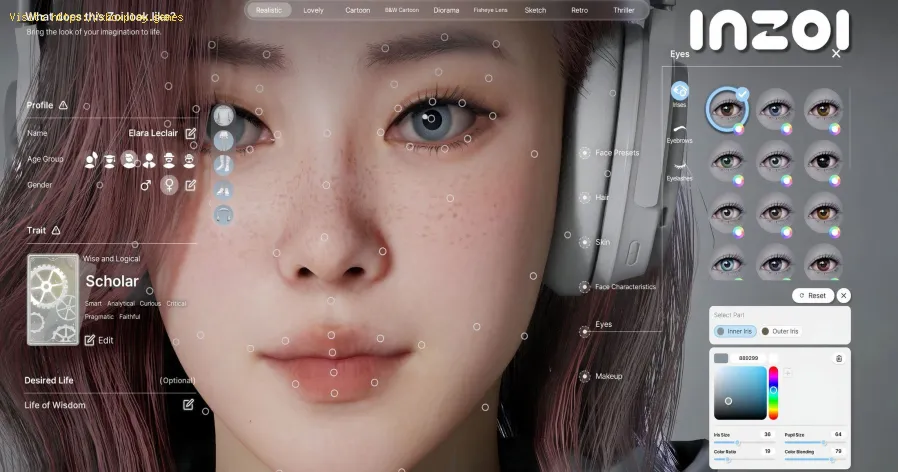Close the Eyes panel
The image size is (898, 472).
[x=836, y=53]
